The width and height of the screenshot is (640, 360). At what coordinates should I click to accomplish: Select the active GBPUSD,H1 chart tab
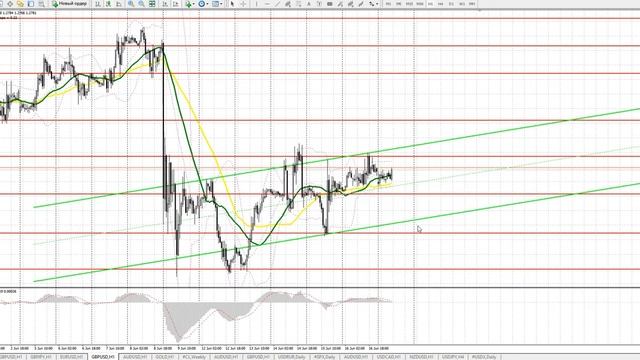click(102, 357)
